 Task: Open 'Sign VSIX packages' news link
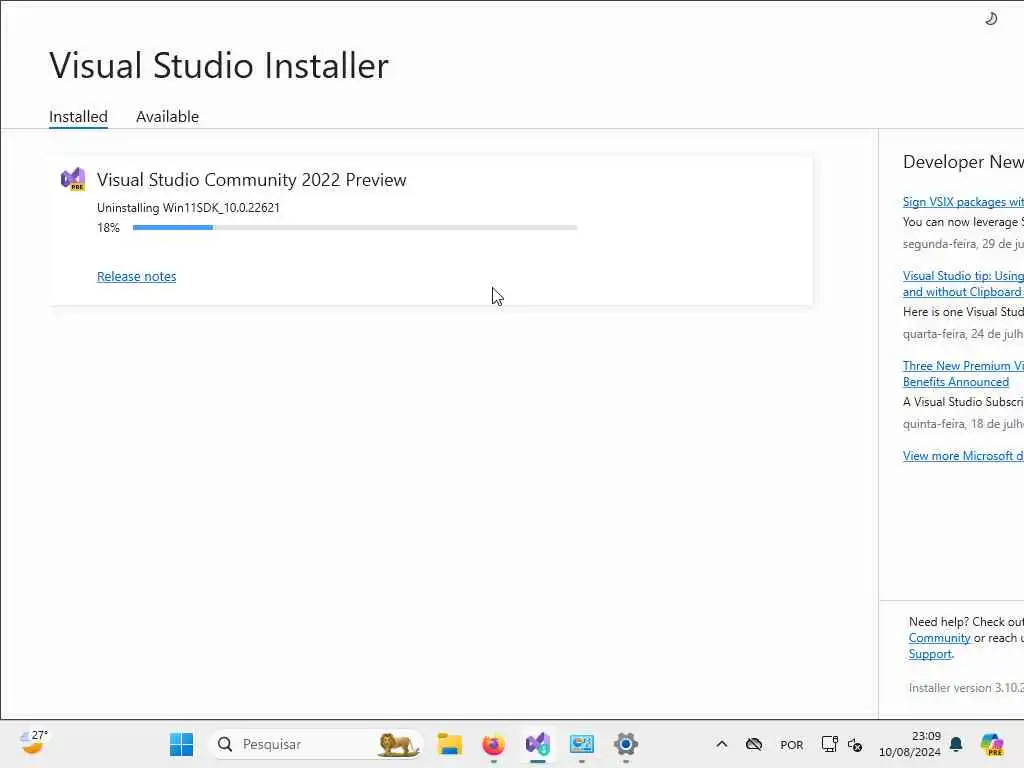point(963,202)
